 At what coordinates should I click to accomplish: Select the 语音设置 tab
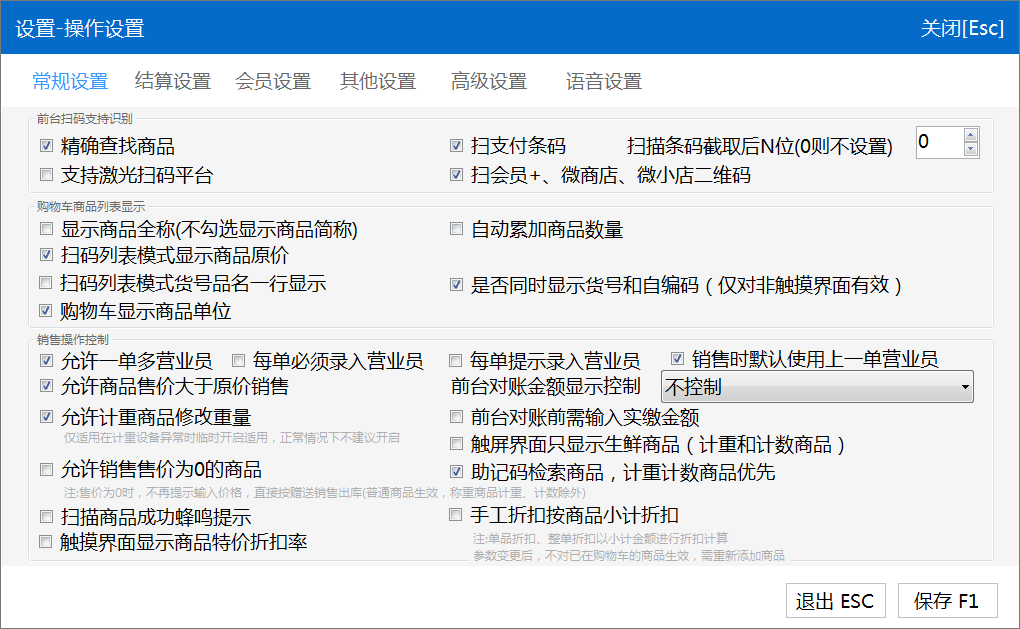point(603,82)
